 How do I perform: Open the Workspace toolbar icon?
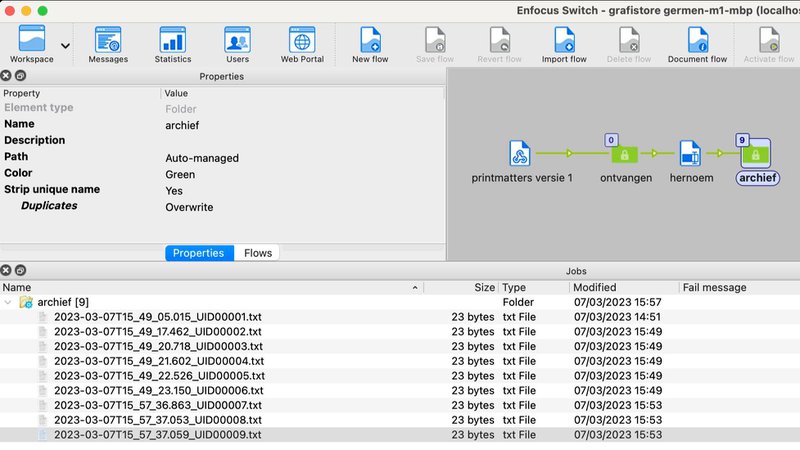pos(32,40)
